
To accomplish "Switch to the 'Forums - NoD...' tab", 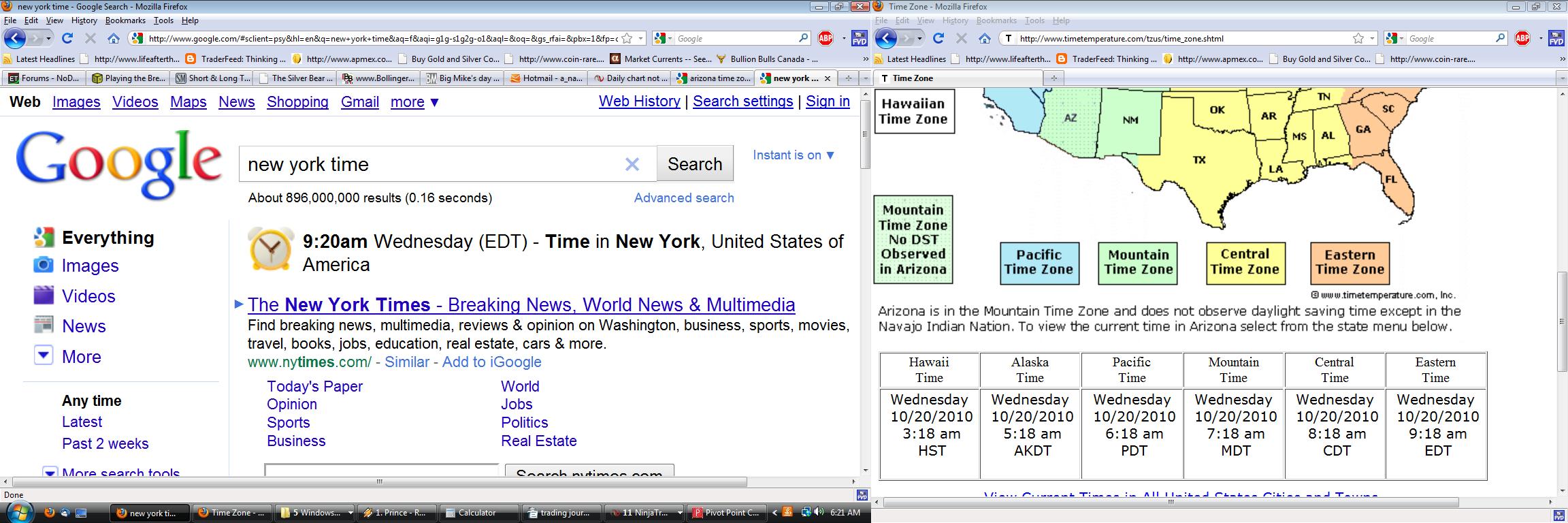I will (44, 78).
